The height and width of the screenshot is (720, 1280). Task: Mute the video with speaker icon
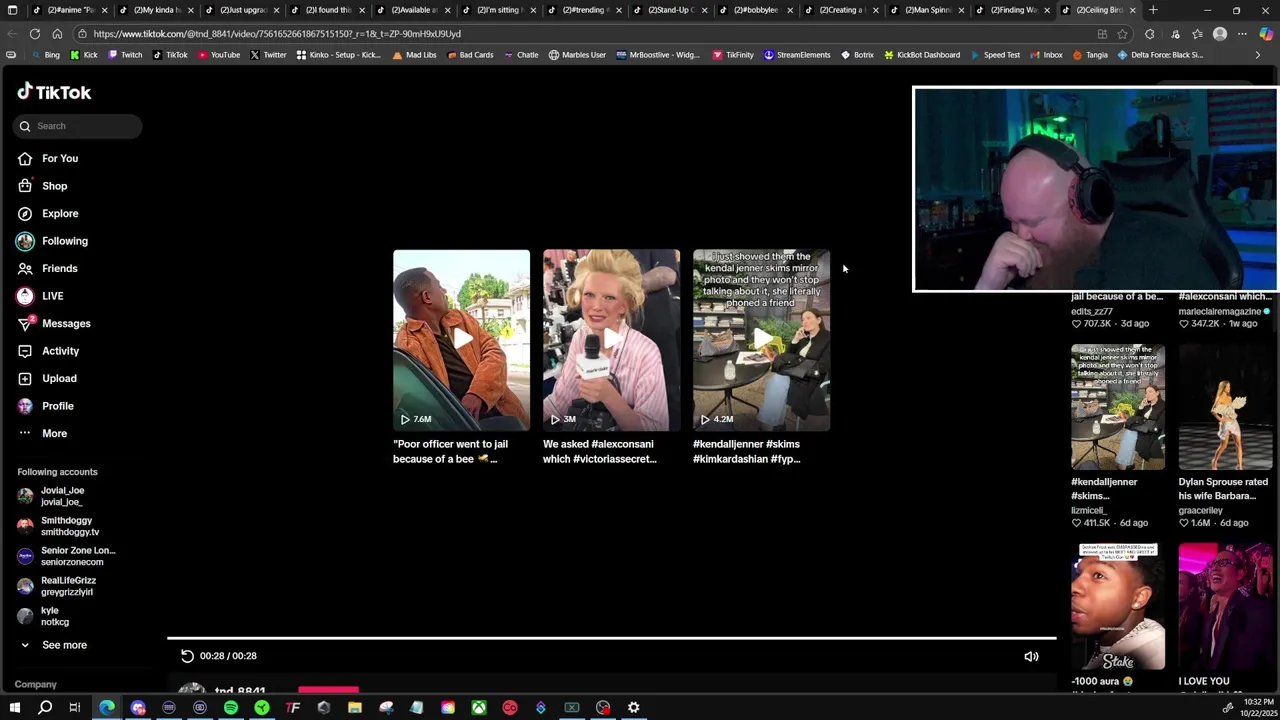click(x=1031, y=657)
